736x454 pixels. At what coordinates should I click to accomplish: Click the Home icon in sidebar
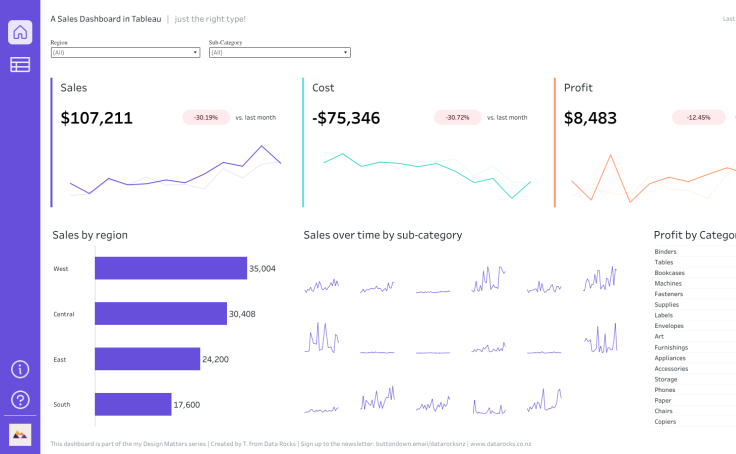pos(20,32)
